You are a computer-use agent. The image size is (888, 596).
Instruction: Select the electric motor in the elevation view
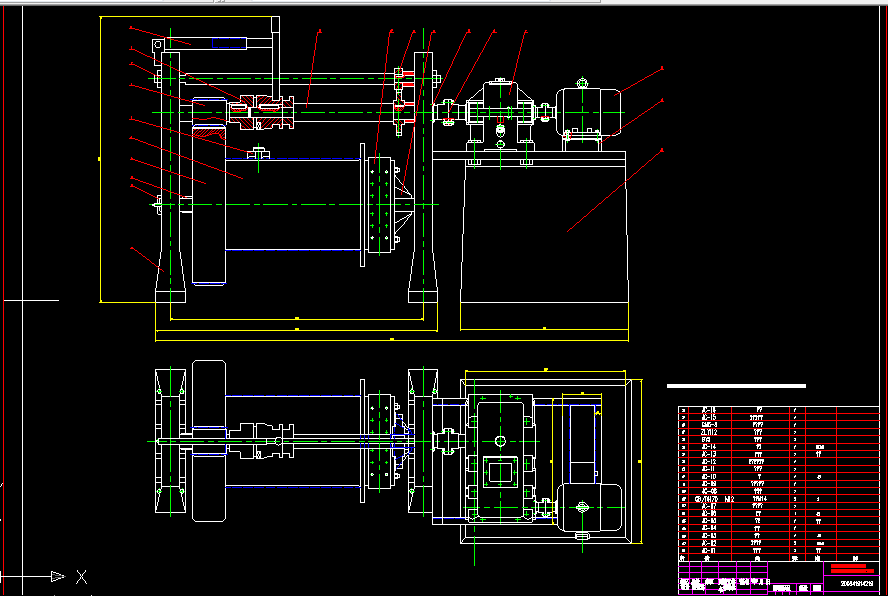point(588,112)
